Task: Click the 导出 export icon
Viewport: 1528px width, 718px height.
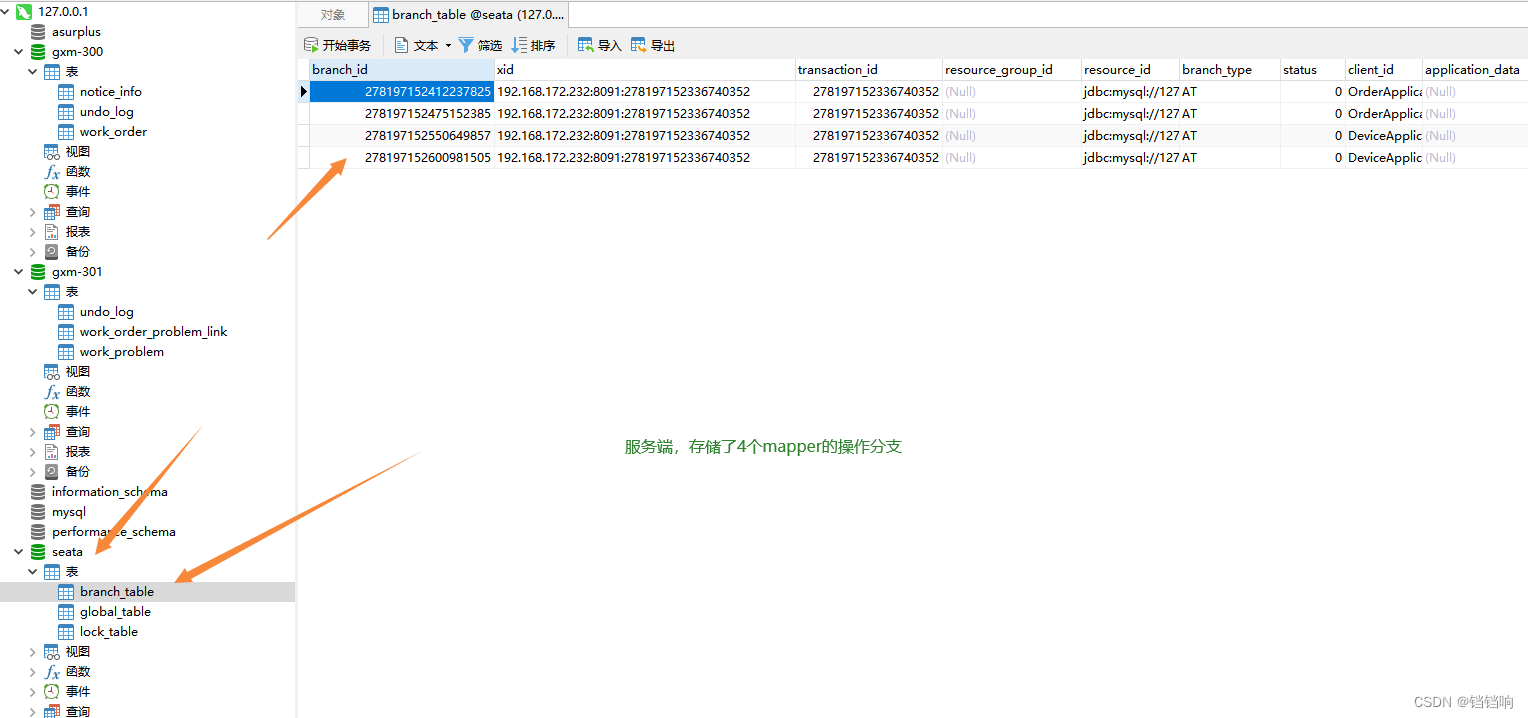Action: click(x=639, y=45)
